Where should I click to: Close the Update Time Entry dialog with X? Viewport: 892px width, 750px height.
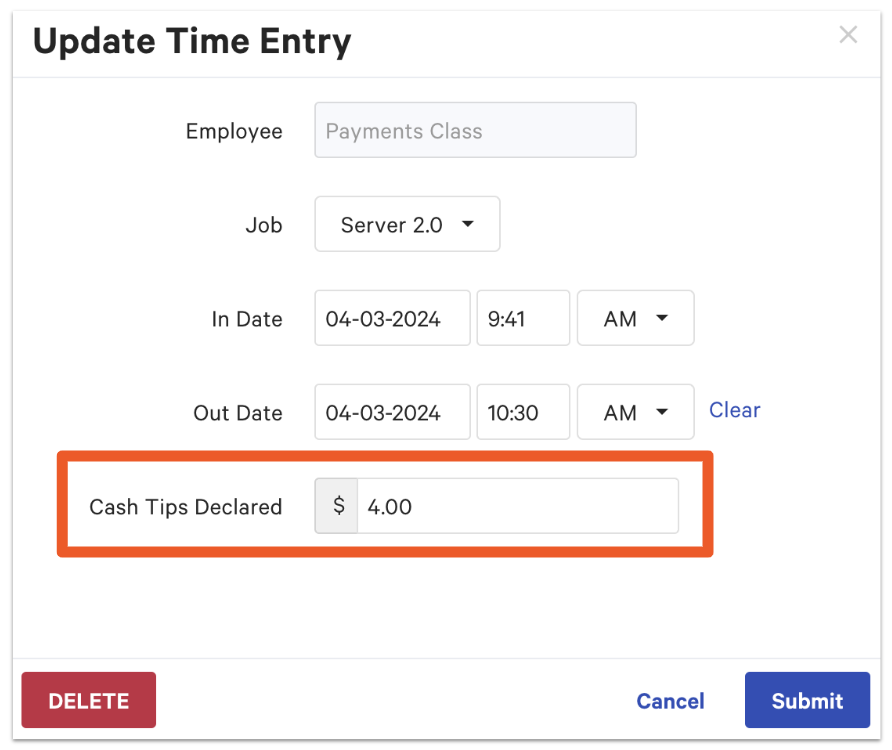848,35
